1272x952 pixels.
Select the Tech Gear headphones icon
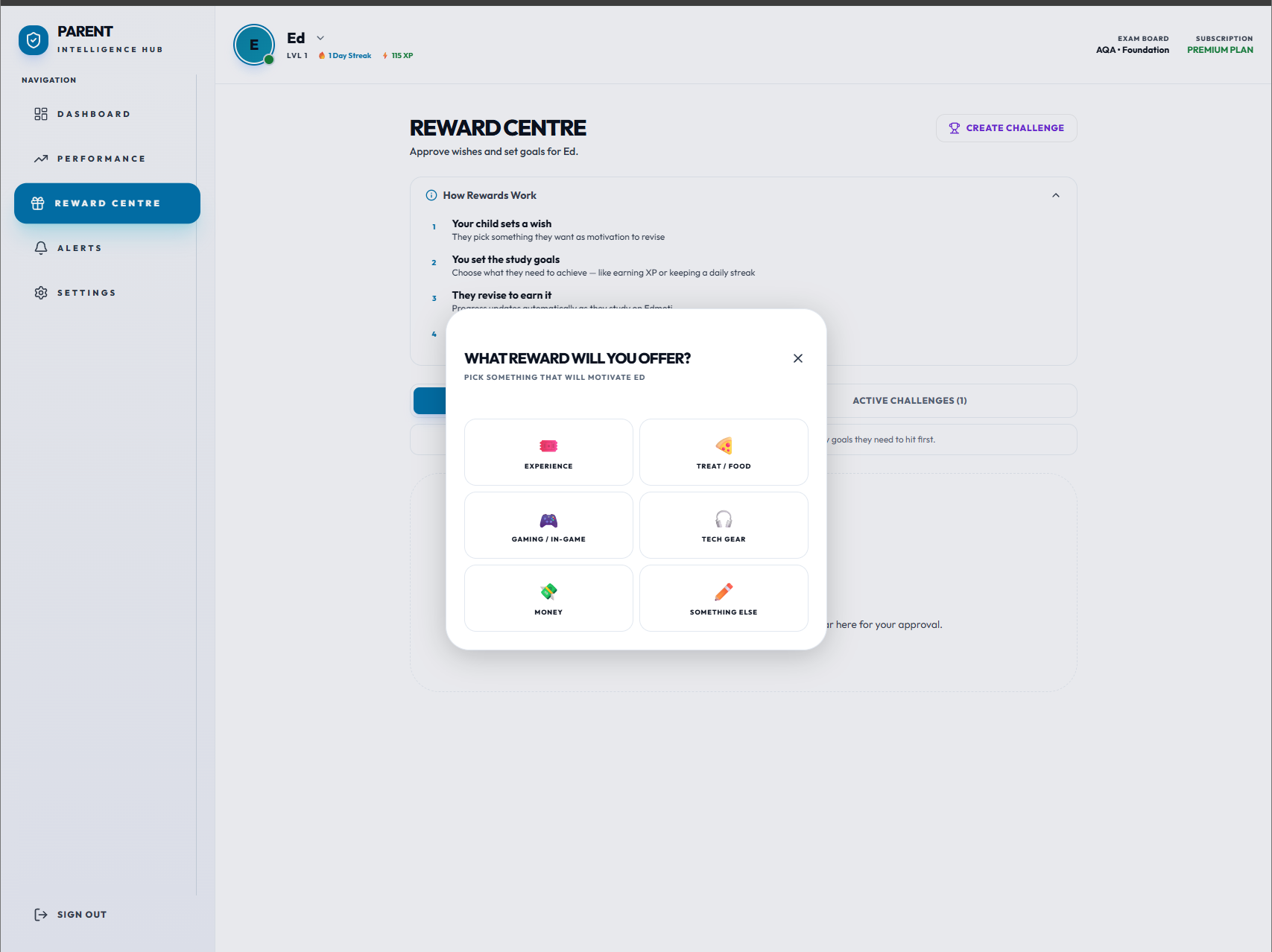click(x=724, y=519)
